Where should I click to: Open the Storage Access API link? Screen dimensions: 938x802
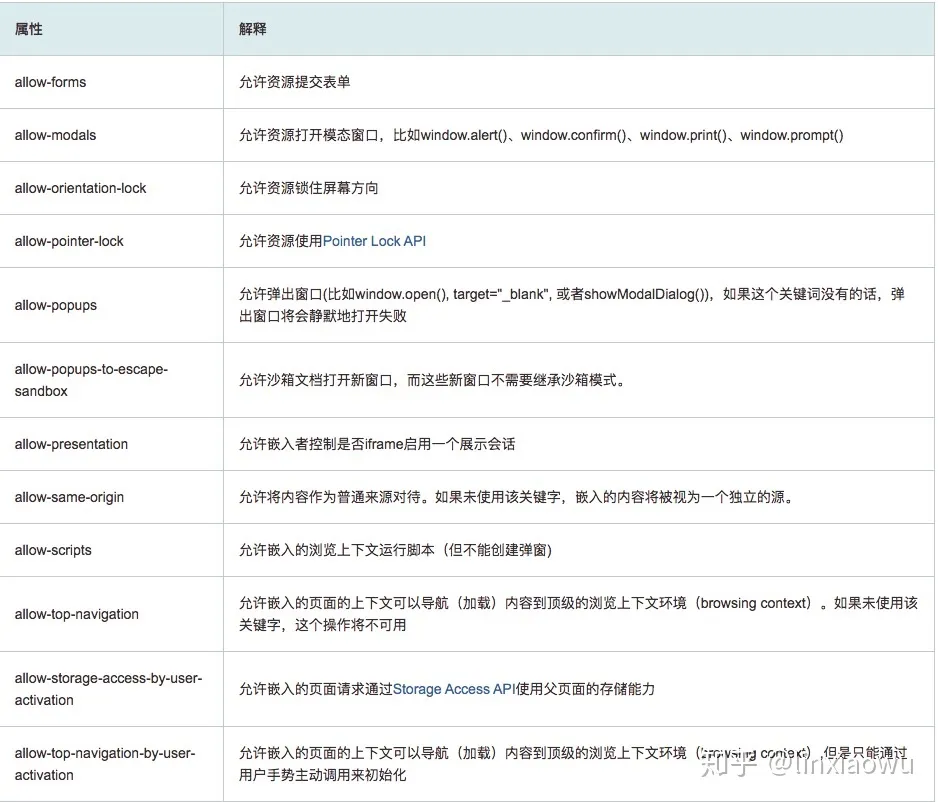(453, 689)
